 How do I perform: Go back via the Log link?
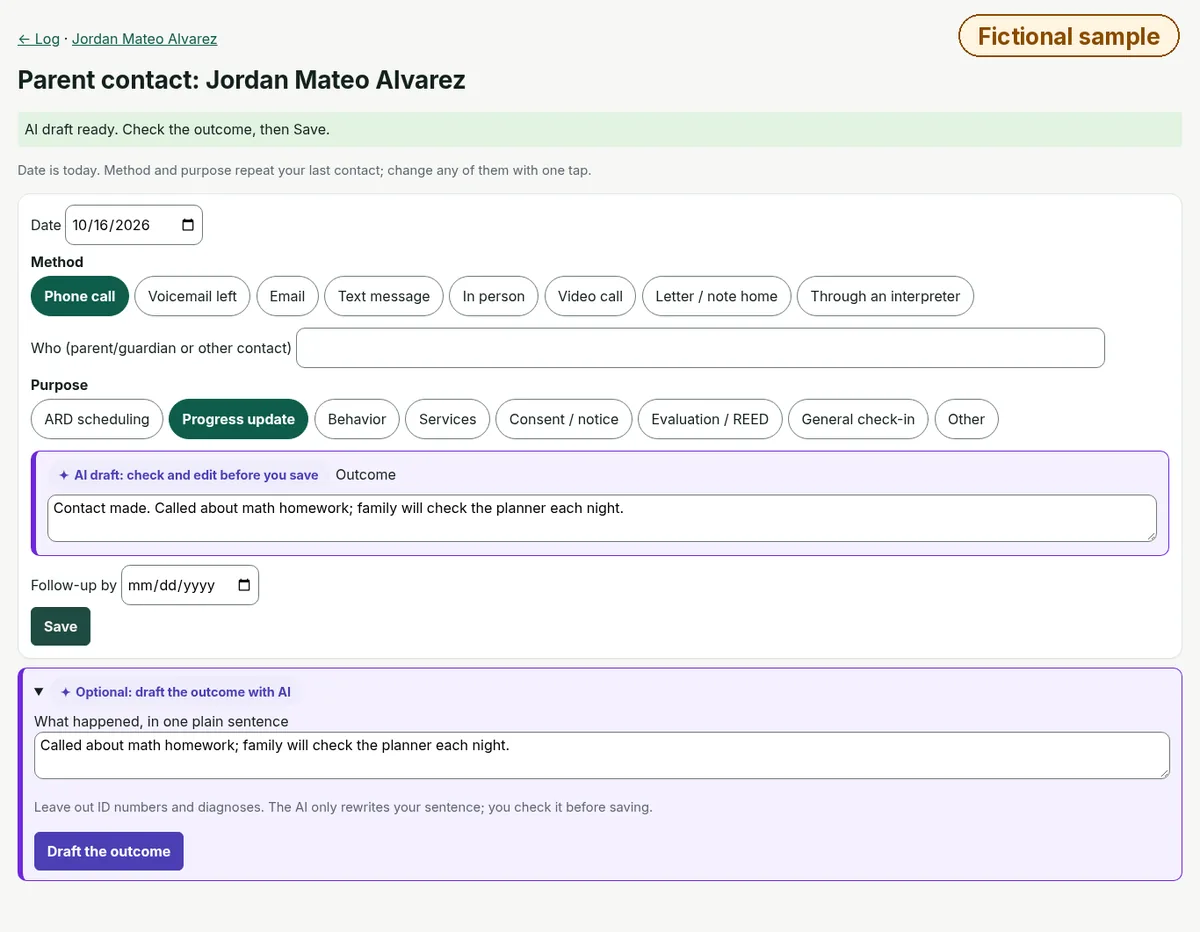pyautogui.click(x=39, y=39)
